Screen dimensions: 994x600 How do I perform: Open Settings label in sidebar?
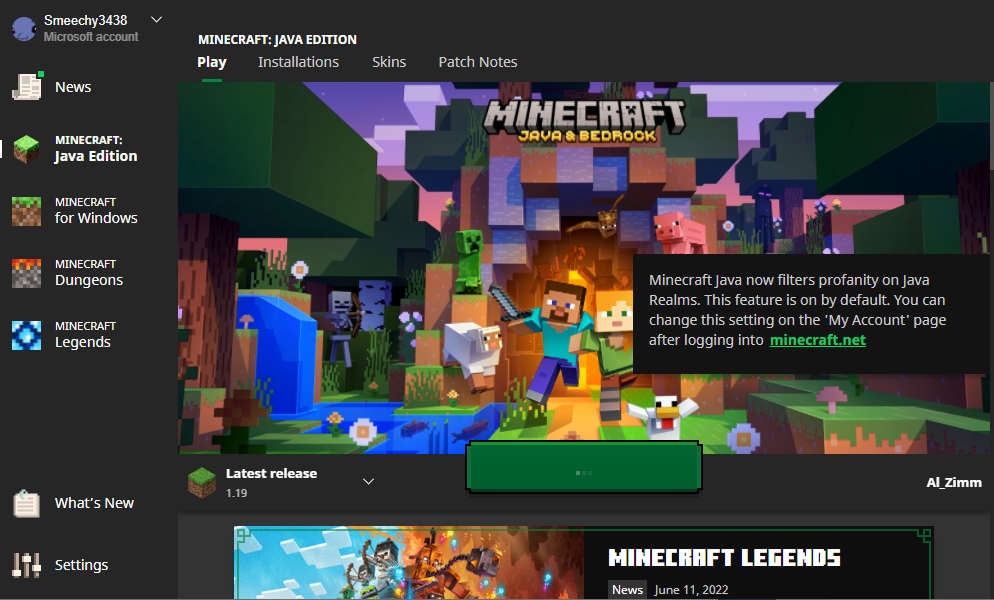[x=81, y=564]
